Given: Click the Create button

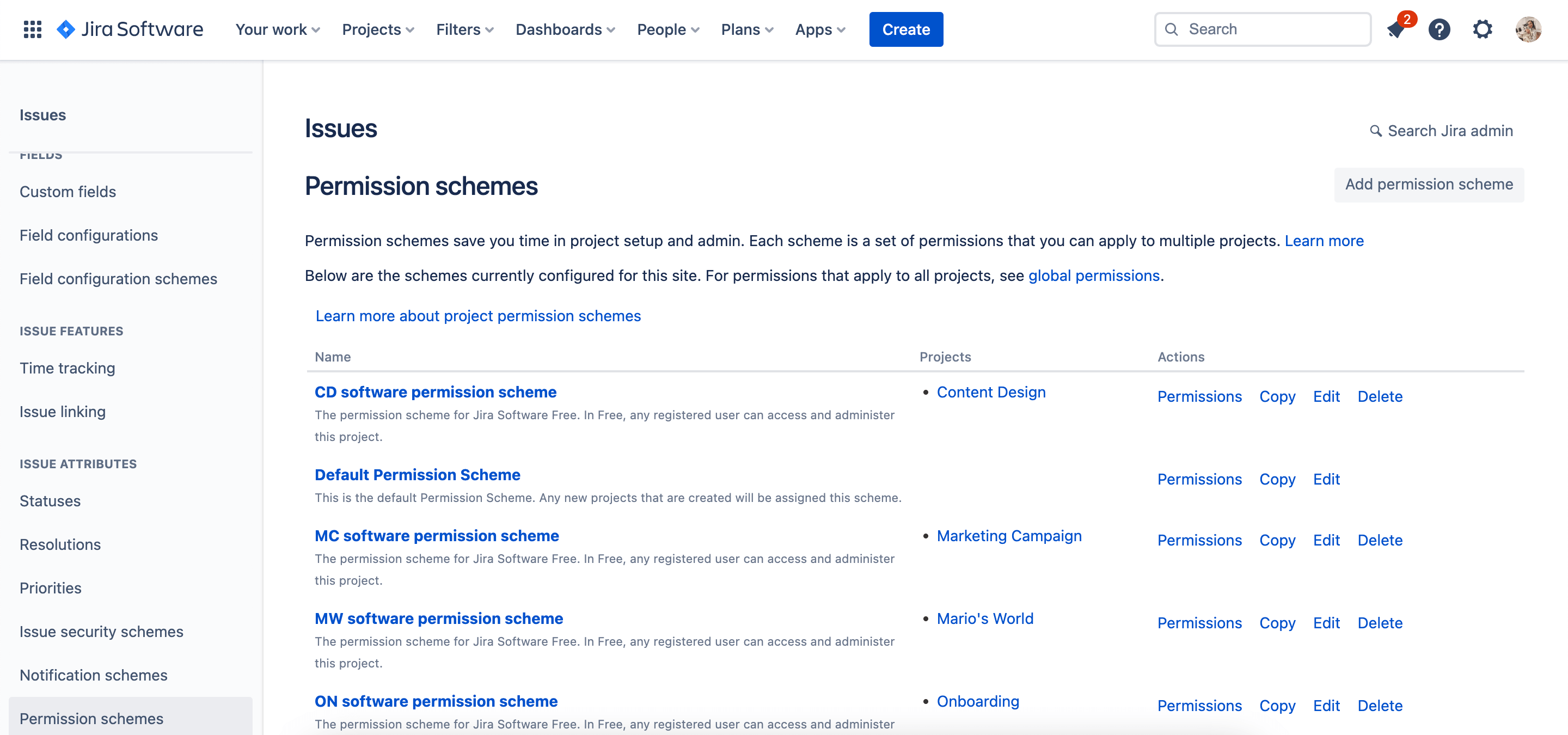Looking at the screenshot, I should click(x=905, y=29).
